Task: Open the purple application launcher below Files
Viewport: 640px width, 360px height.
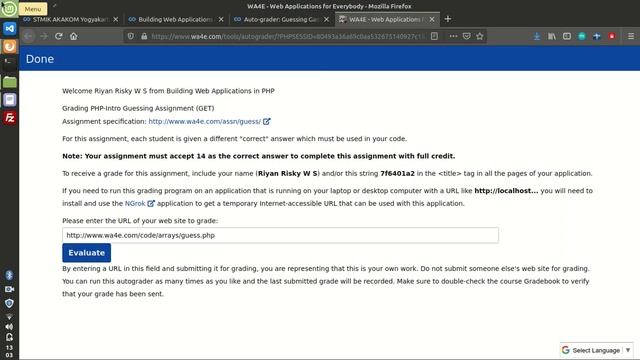Action: (x=9, y=100)
